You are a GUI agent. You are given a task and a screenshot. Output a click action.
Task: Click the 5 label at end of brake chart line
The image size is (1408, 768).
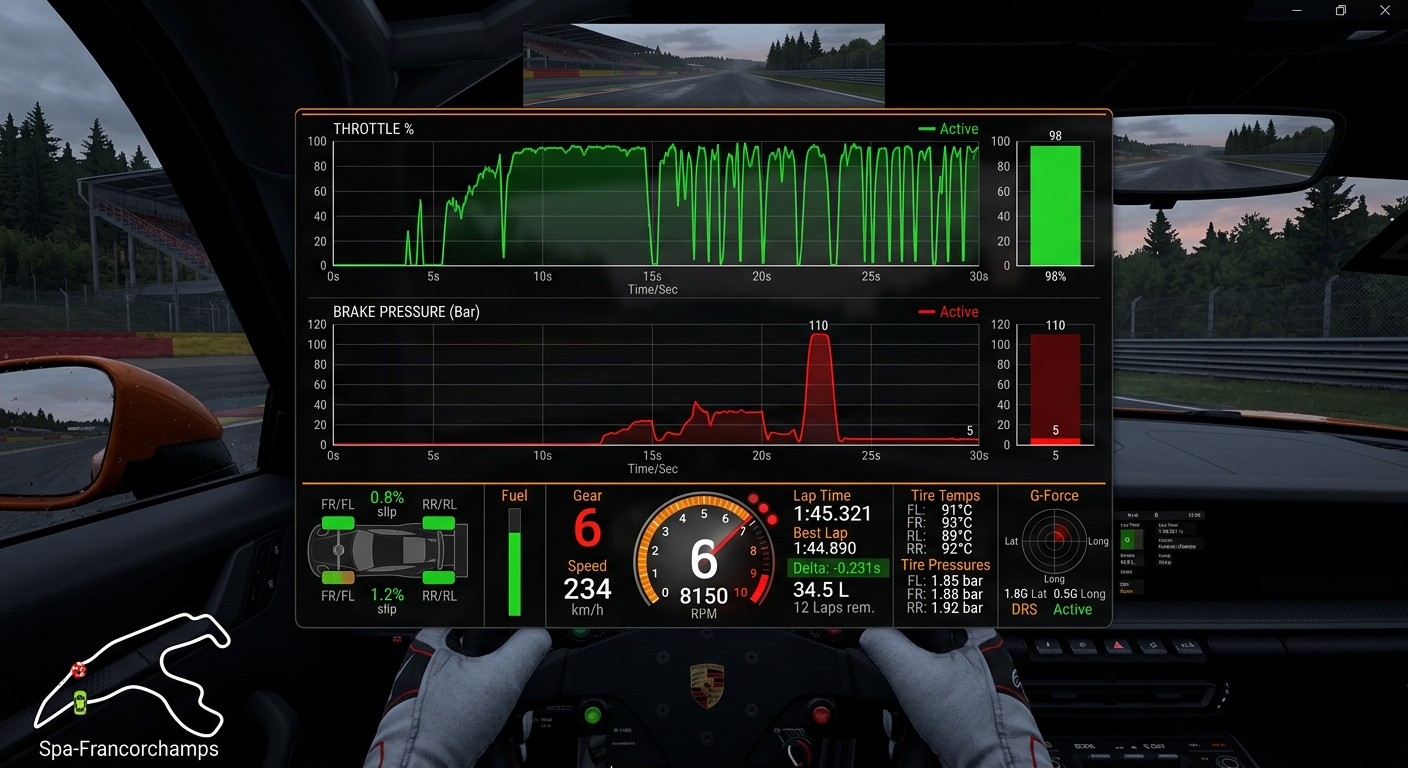pos(970,431)
